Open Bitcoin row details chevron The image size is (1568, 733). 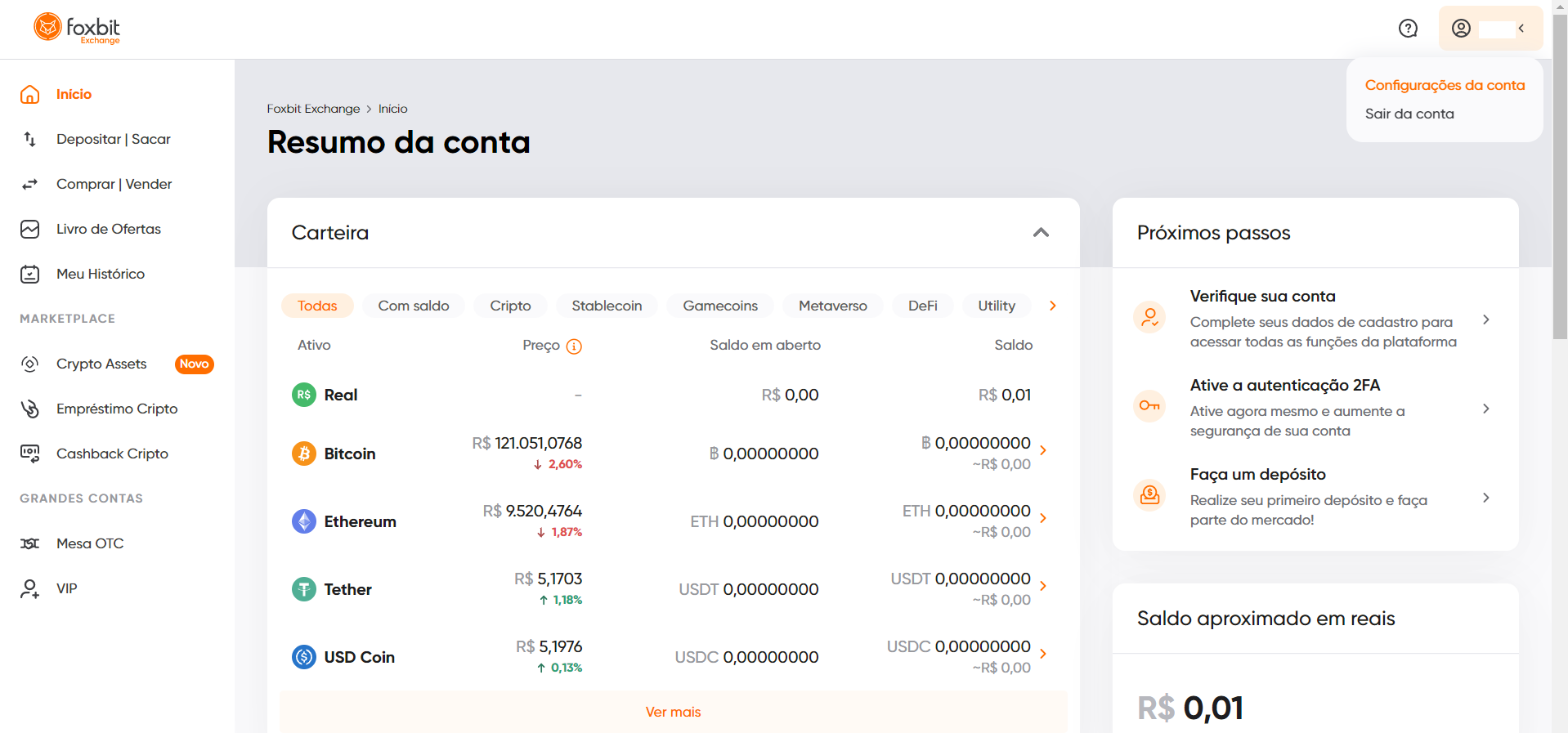1043,450
